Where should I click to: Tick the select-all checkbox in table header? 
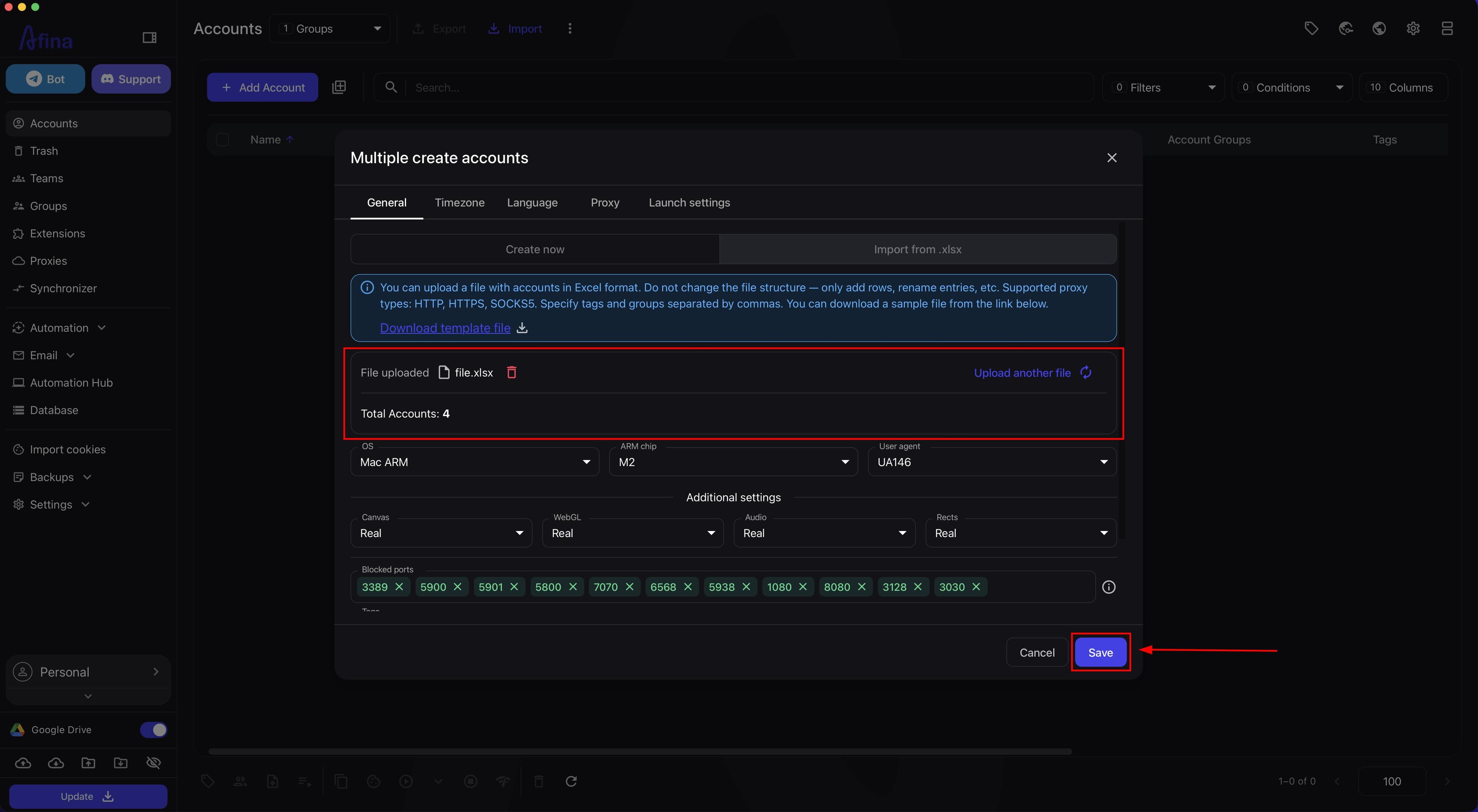coord(222,139)
